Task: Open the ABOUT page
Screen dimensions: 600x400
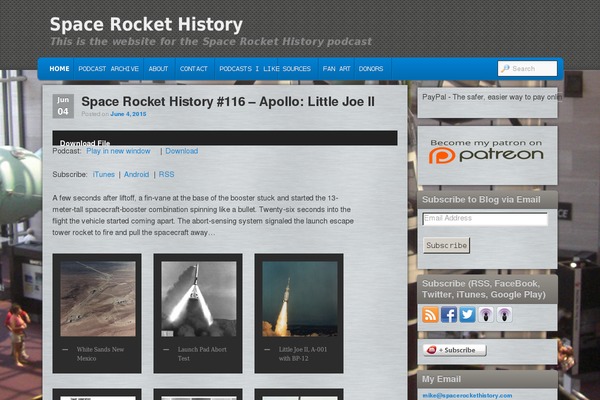Action: [158, 69]
